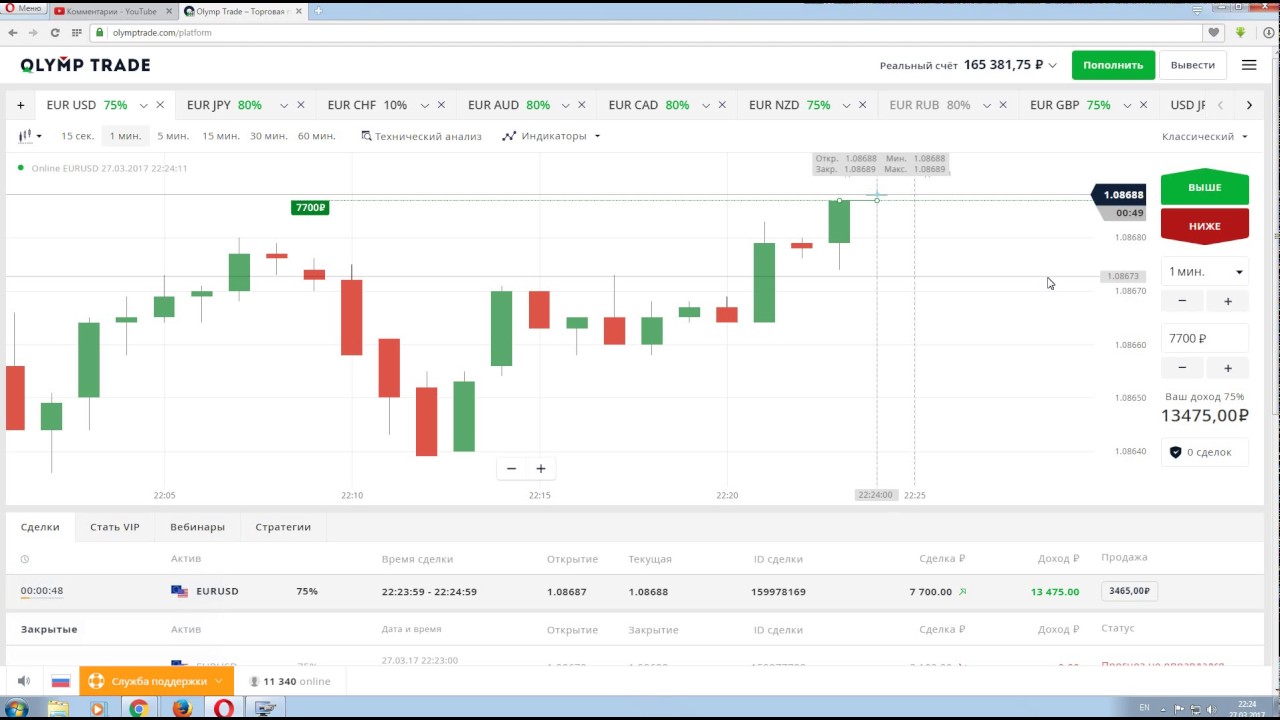Click the Olymp Trade logo

click(85, 65)
